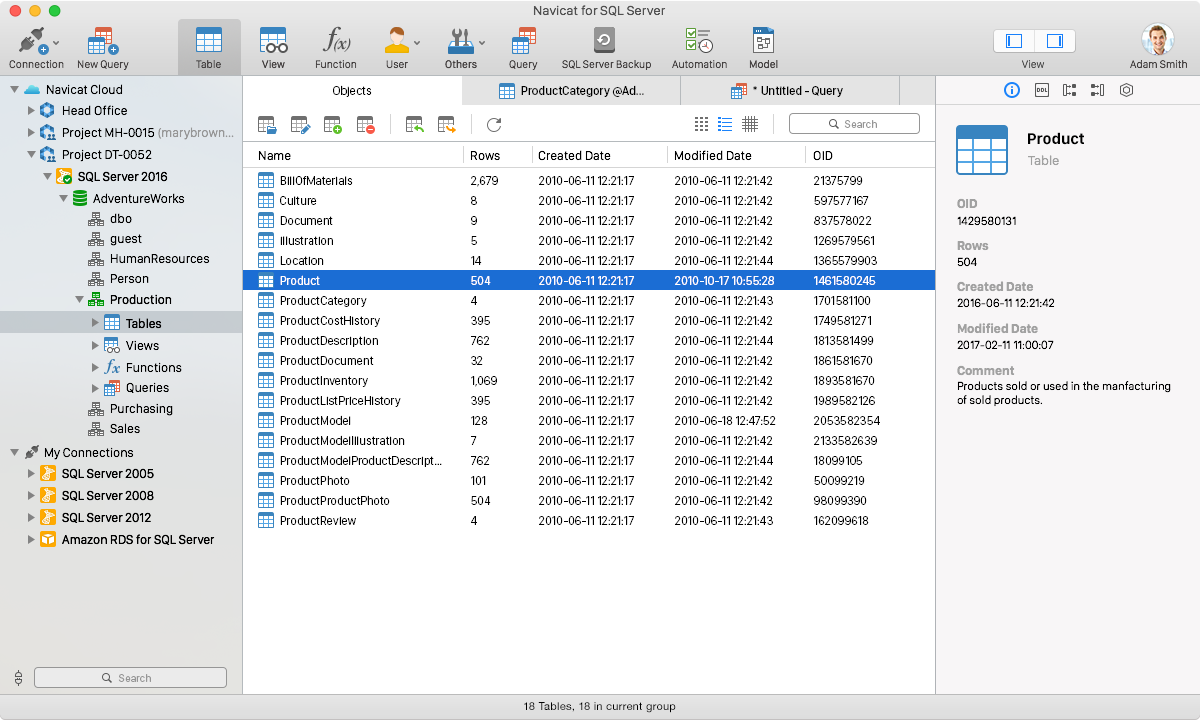Expand the Views node
Image resolution: width=1200 pixels, height=720 pixels.
tap(95, 346)
